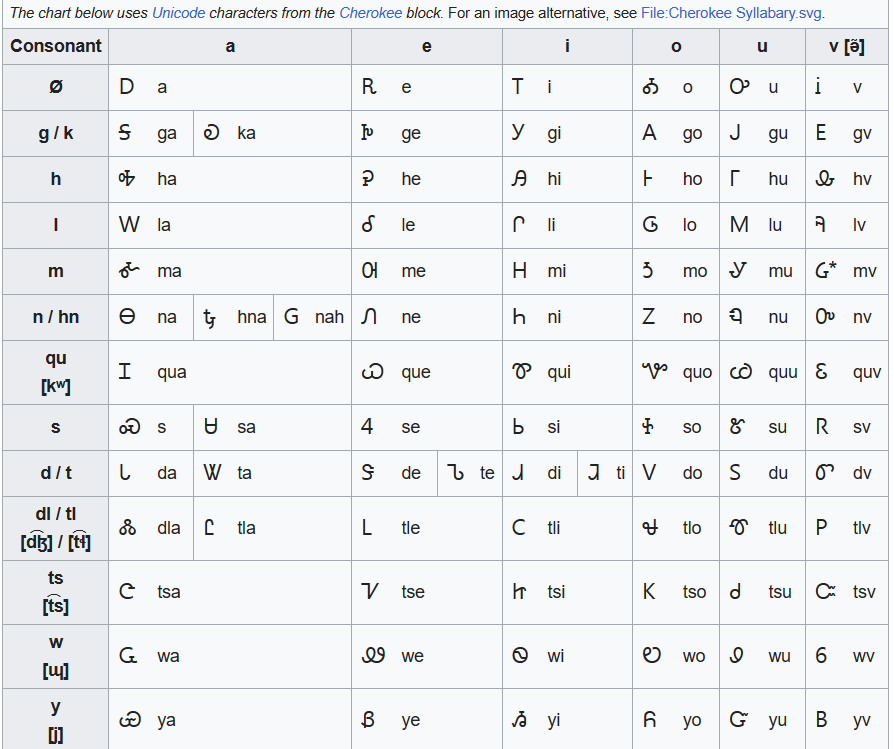
Task: Click the "qu [kʷ]" row header
Action: tap(56, 372)
